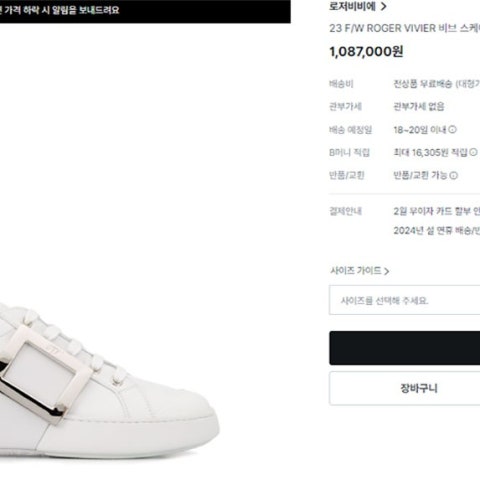Click the 관부가세 없음 text
480x480 pixels.
[419, 107]
